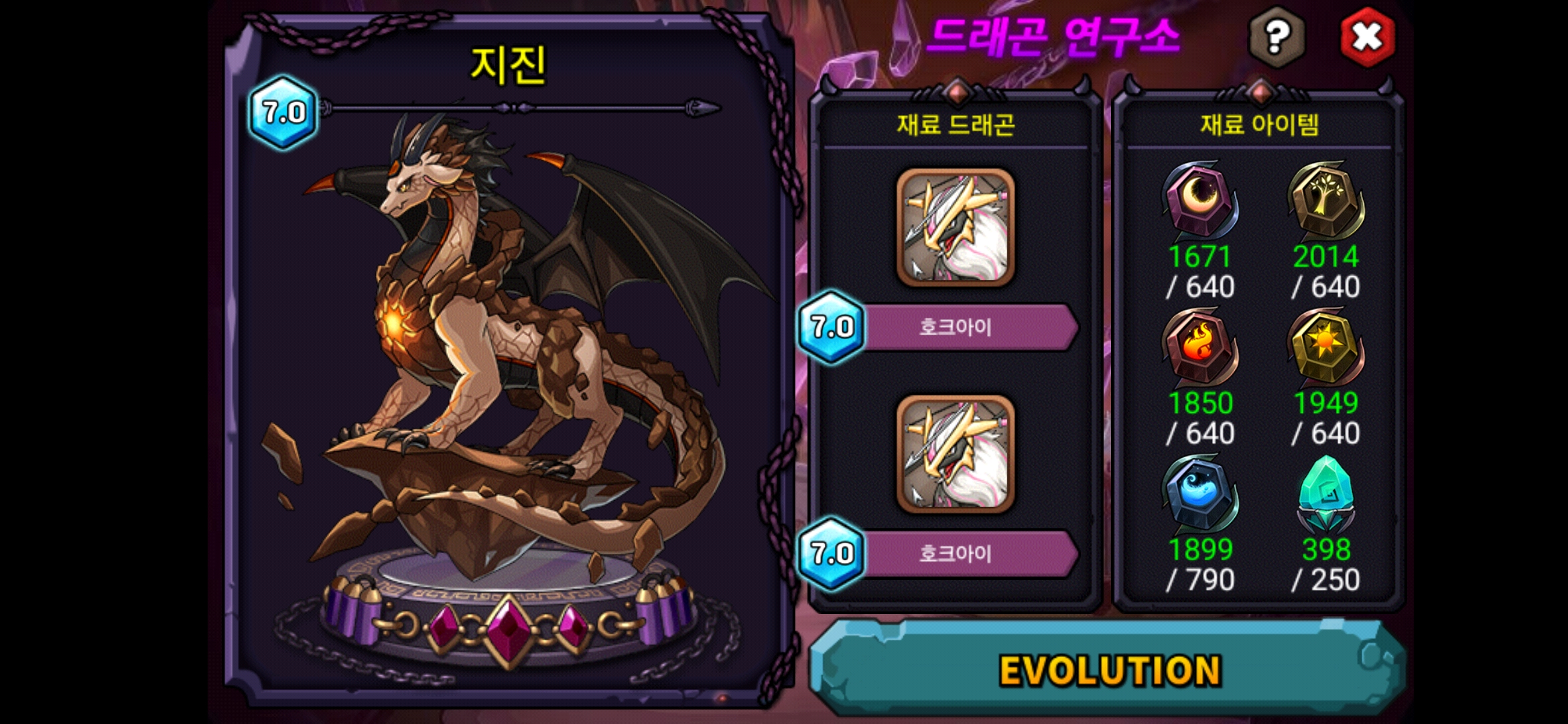Tap the blue water rune stone icon

point(1199,494)
